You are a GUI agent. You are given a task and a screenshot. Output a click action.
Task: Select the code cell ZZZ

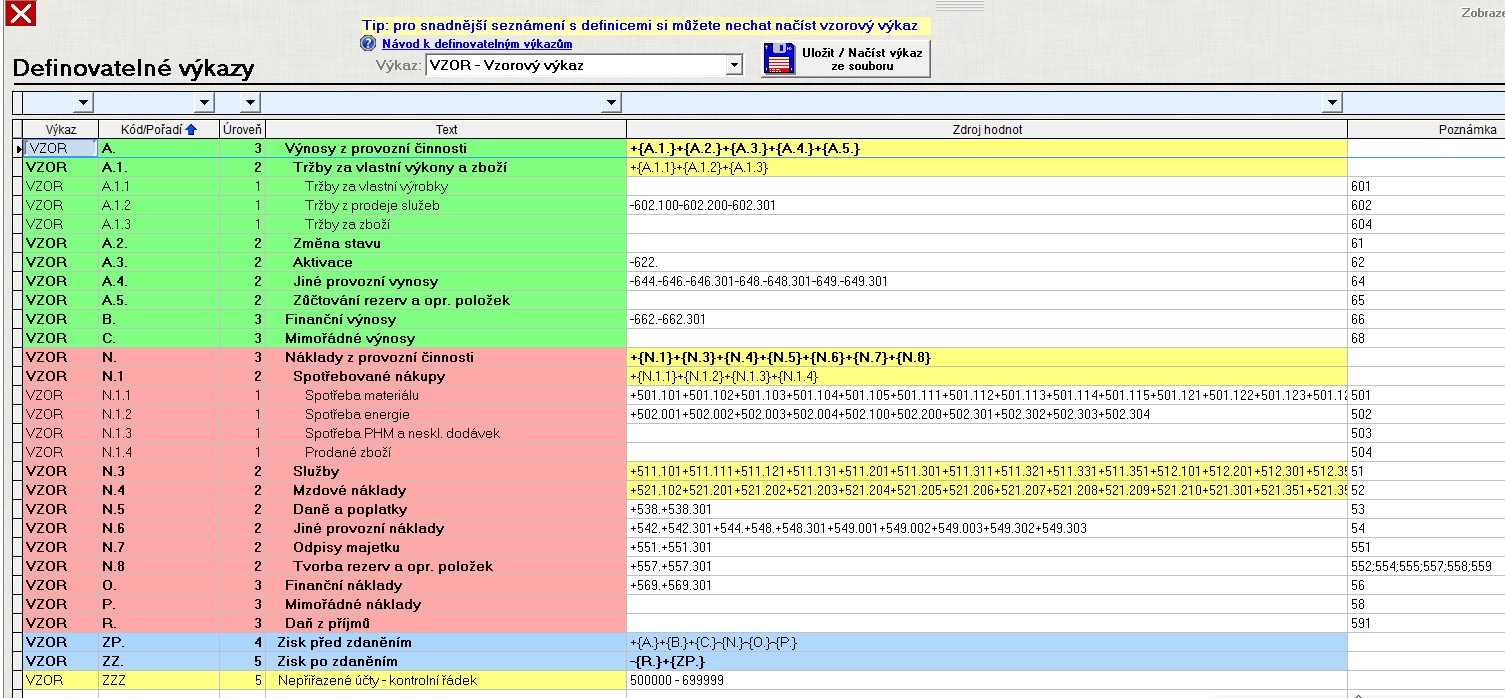tap(159, 680)
